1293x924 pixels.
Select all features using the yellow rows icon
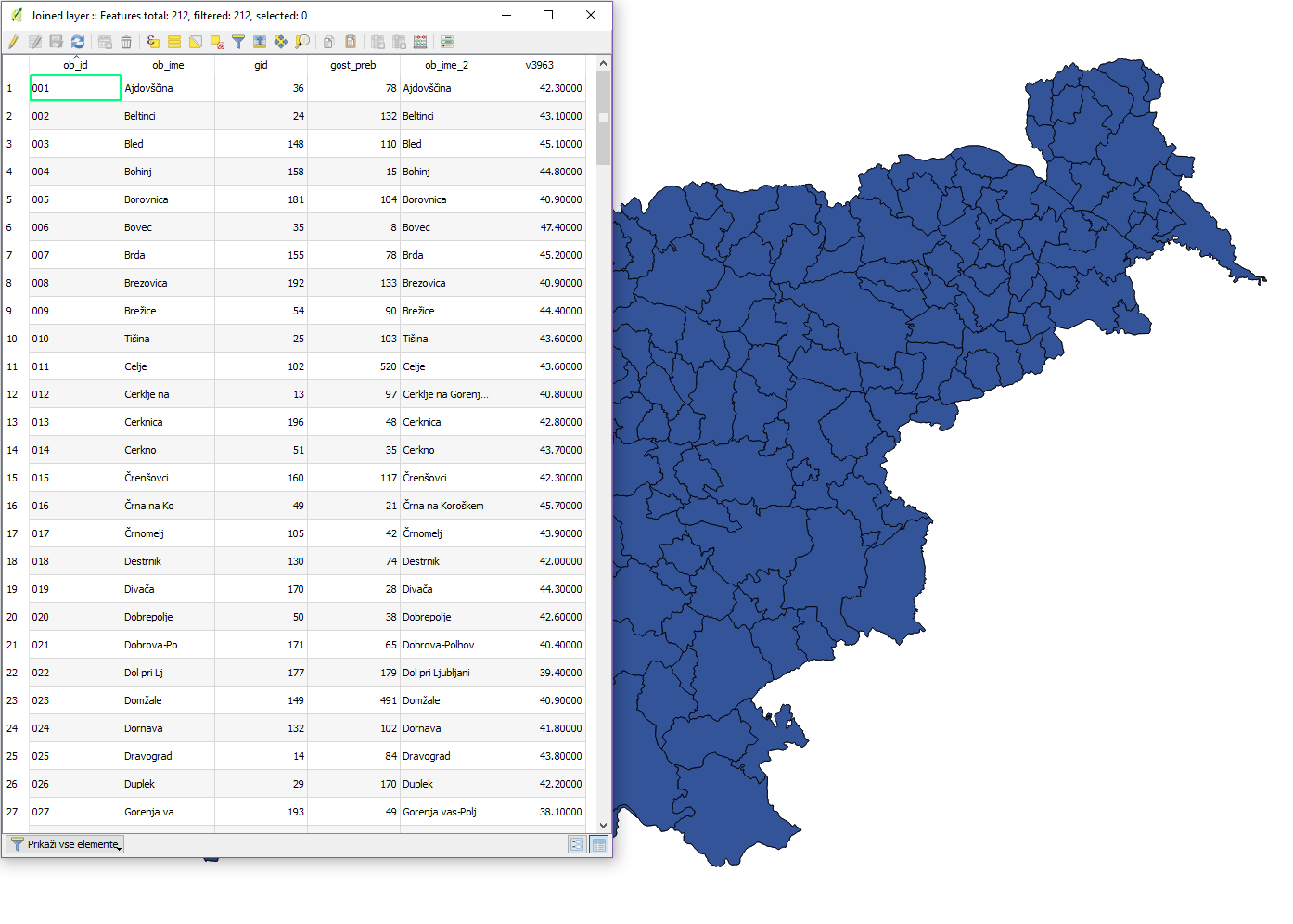click(174, 42)
